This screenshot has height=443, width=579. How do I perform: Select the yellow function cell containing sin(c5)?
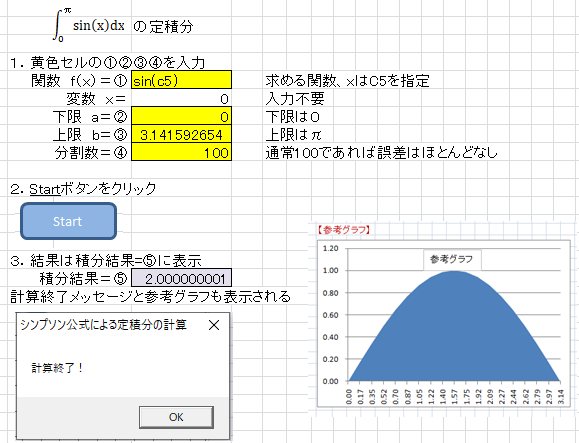pos(181,80)
